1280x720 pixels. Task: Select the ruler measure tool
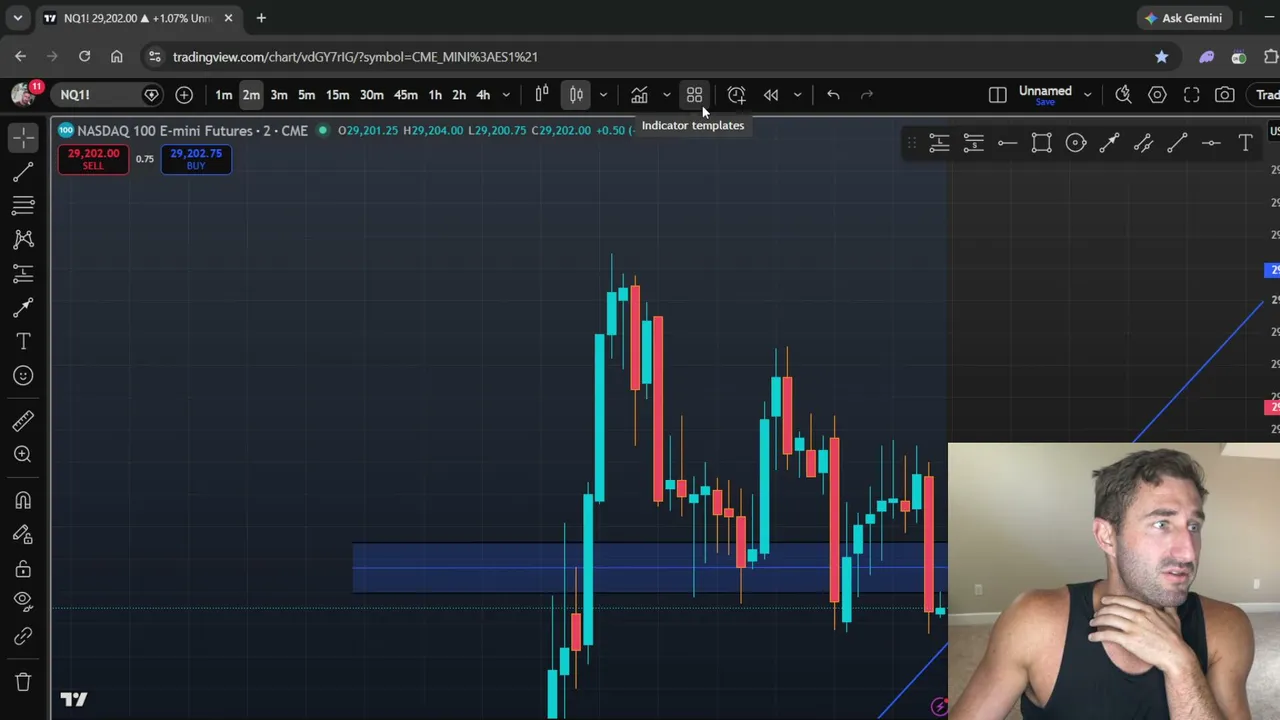[x=23, y=420]
